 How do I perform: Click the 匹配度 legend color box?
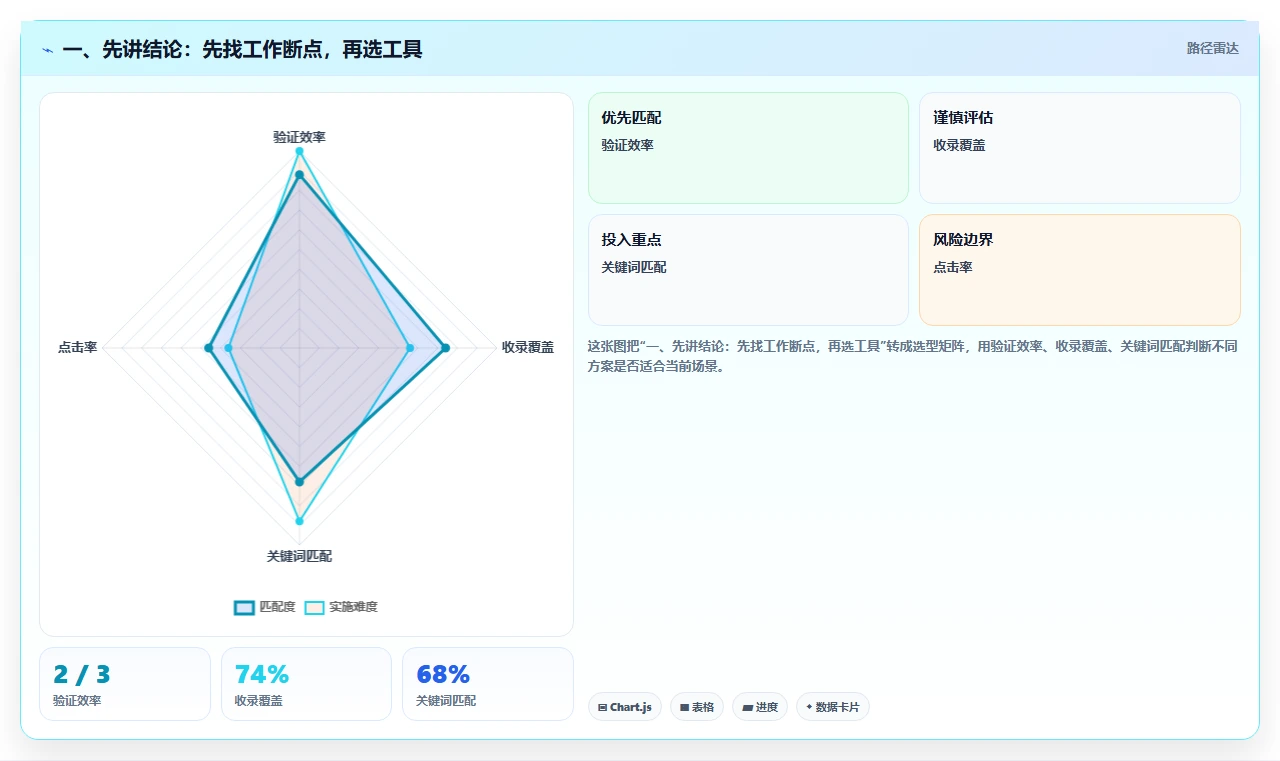point(245,607)
